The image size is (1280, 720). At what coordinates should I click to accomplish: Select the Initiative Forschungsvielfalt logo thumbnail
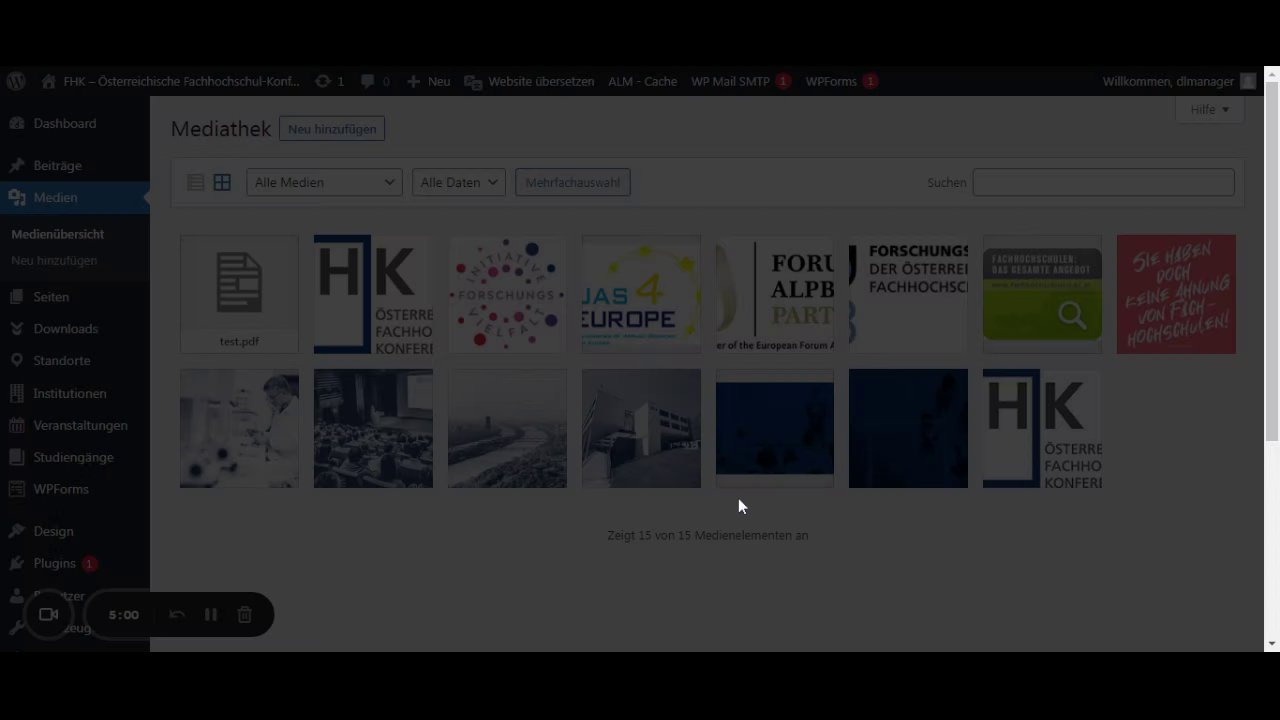[507, 294]
